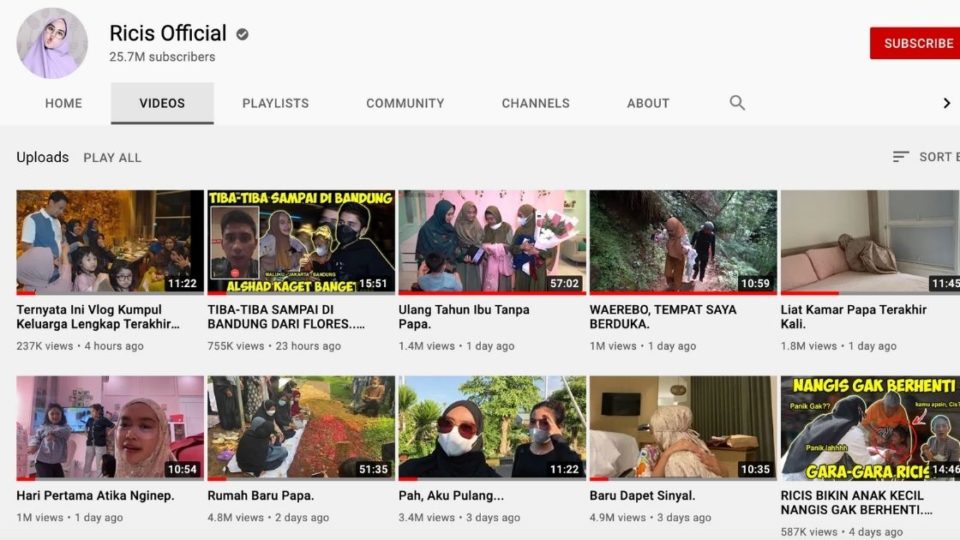The width and height of the screenshot is (960, 540).
Task: Open thumbnail of Ternyata Ini Vlog Kumpul Keluarga
Action: pos(110,242)
